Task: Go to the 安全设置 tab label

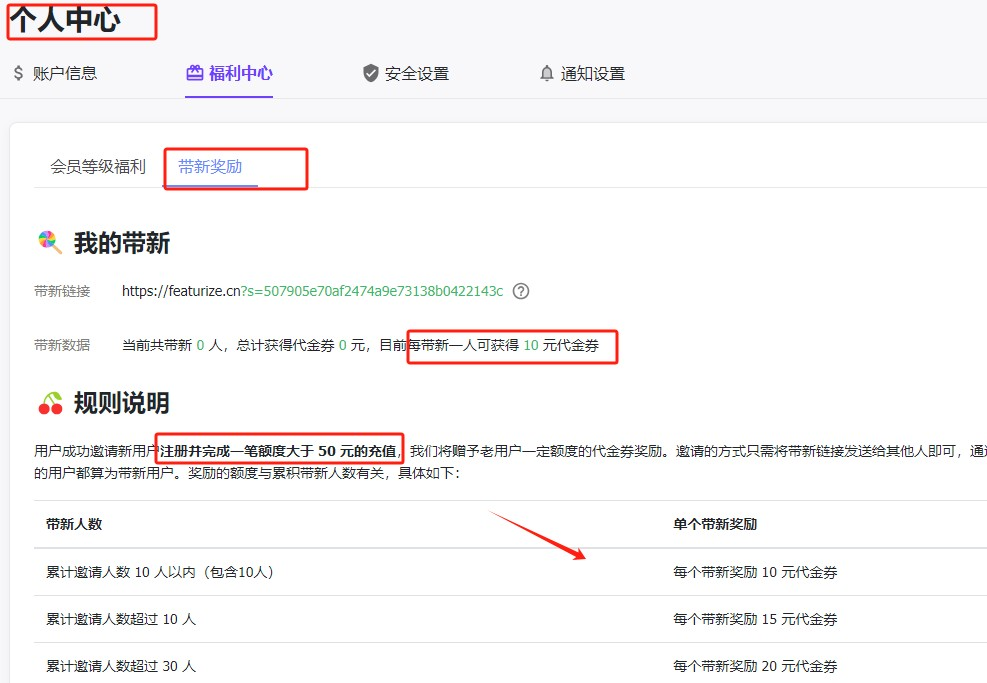Action: (x=416, y=73)
